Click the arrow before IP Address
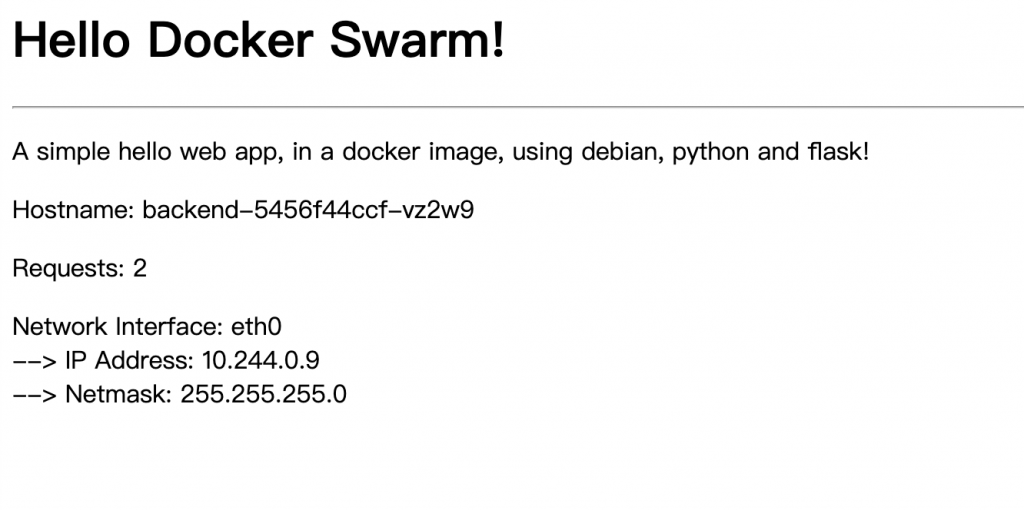 tap(35, 360)
